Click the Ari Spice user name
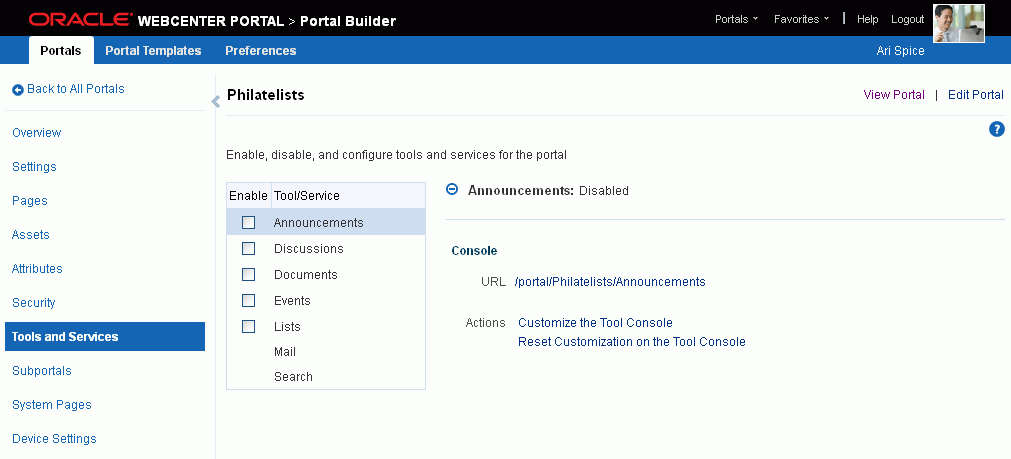 pos(900,51)
